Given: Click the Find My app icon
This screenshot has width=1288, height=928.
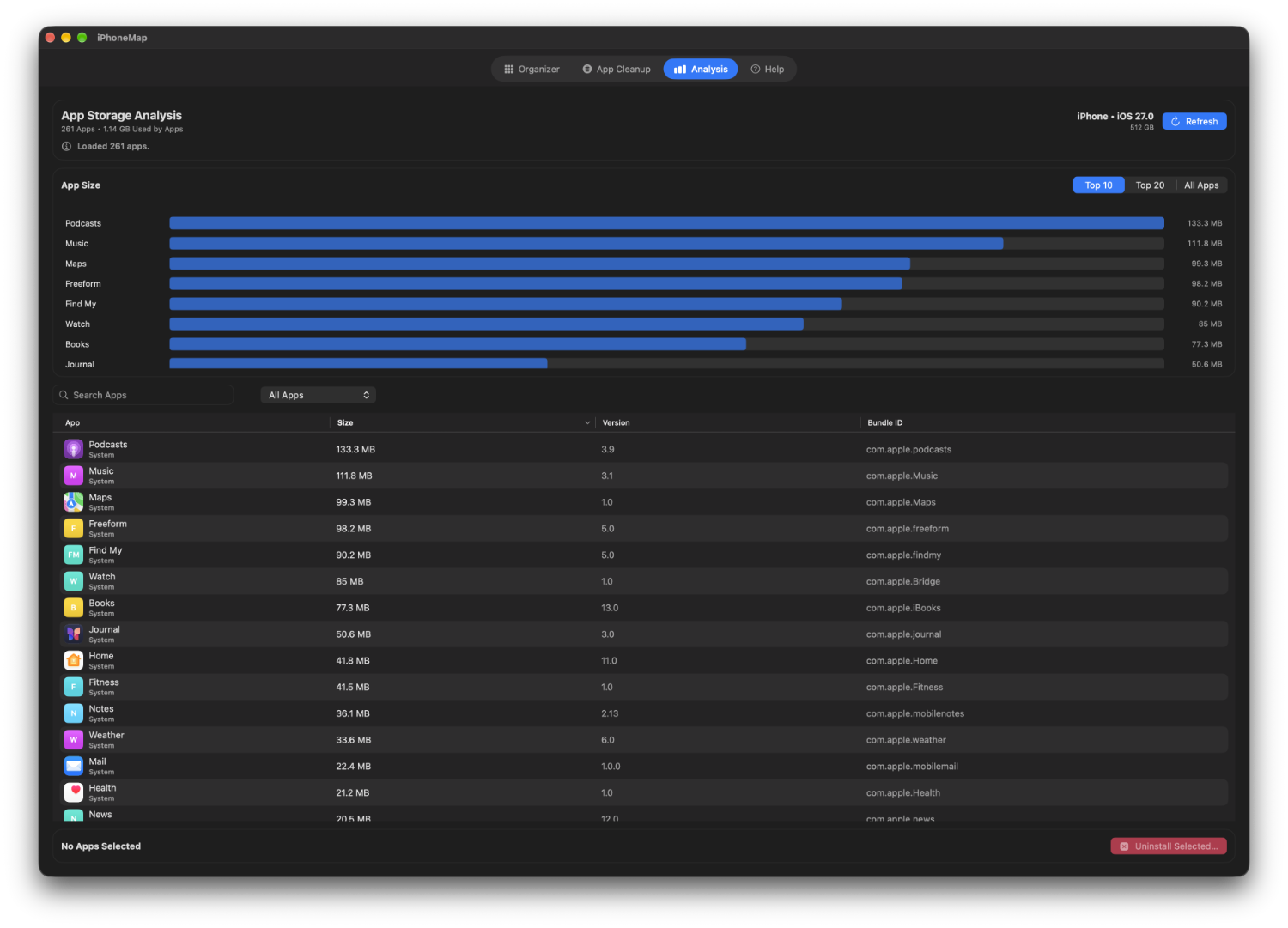Looking at the screenshot, I should tap(74, 555).
